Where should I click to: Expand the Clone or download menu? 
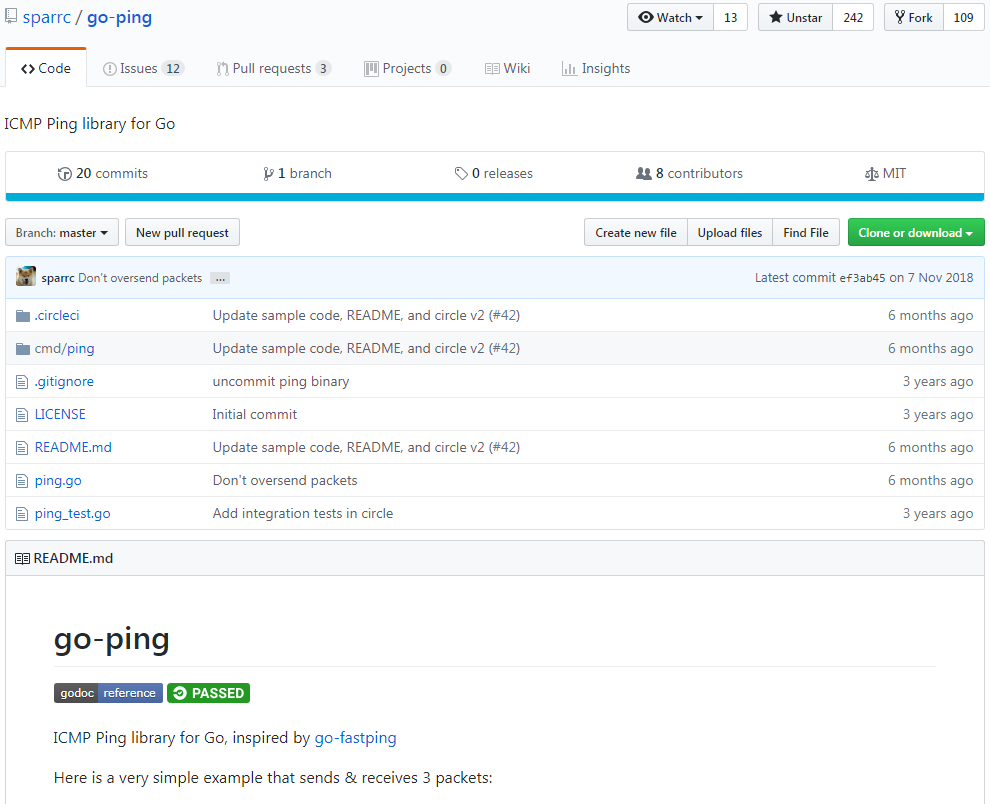(x=915, y=233)
